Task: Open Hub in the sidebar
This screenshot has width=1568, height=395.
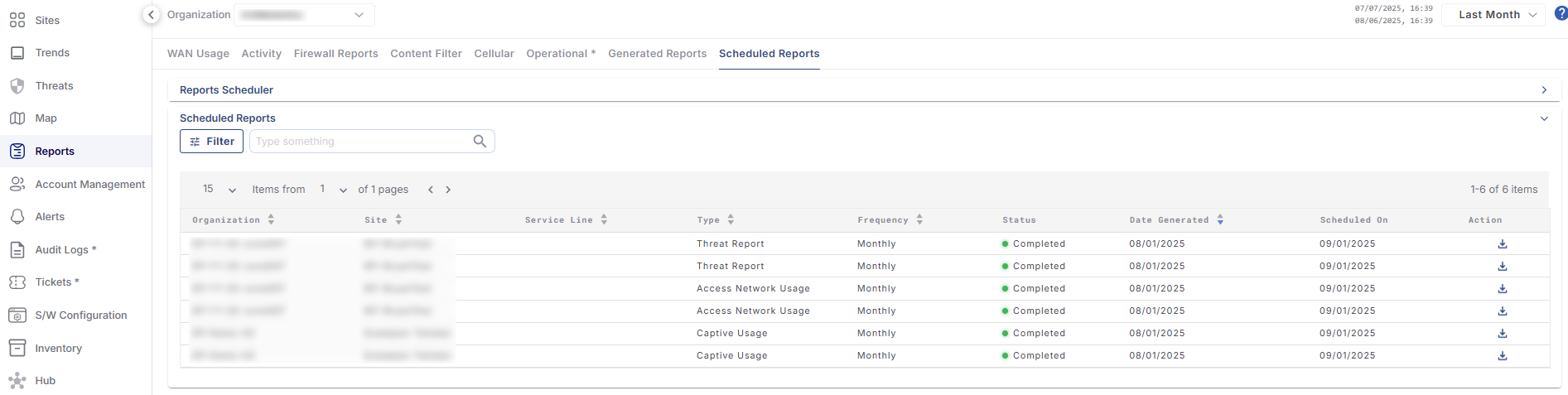Action: (45, 381)
